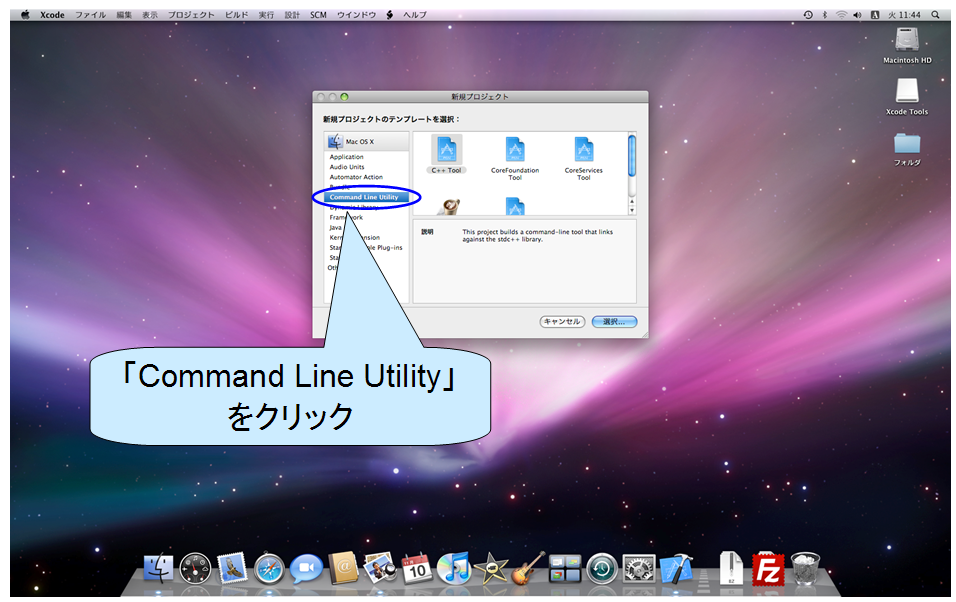Viewport: 956px width, 602px height.
Task: Open the 表示 menu
Action: [150, 15]
